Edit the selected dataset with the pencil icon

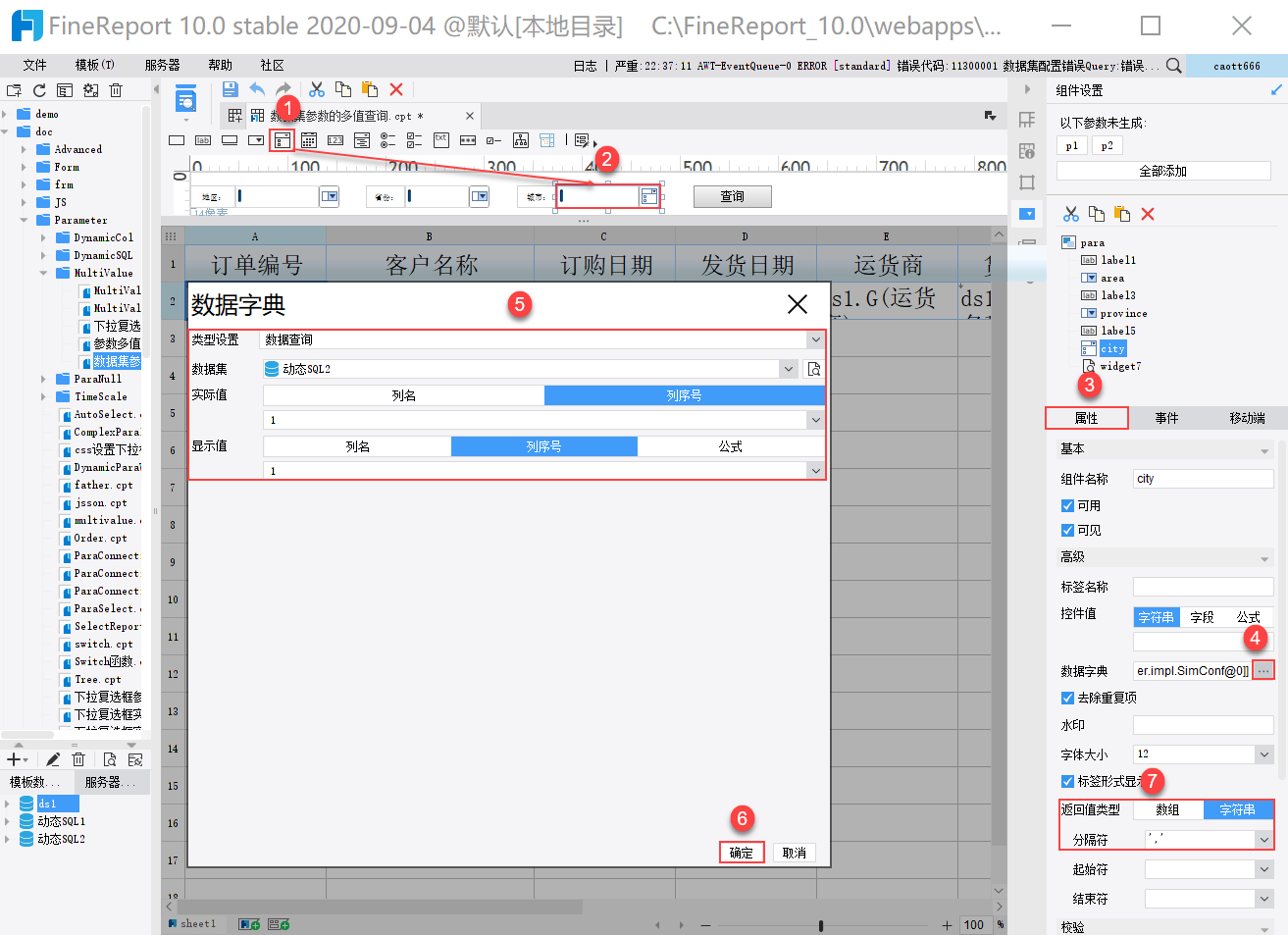pyautogui.click(x=53, y=759)
